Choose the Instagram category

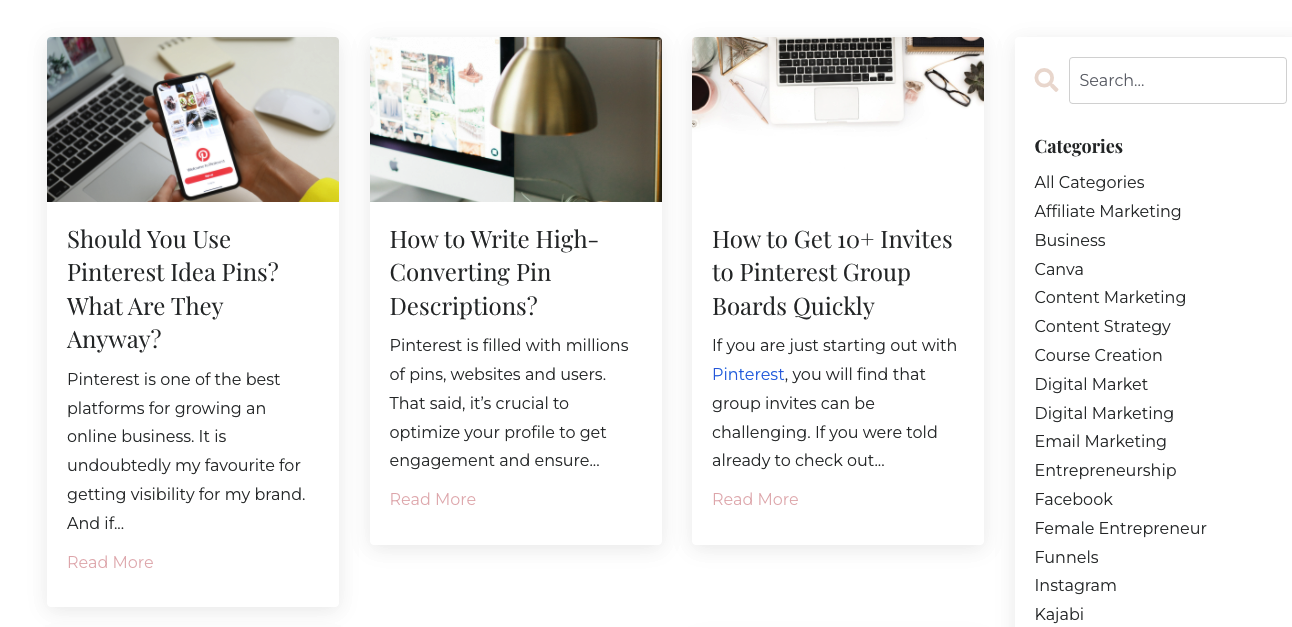pos(1075,585)
